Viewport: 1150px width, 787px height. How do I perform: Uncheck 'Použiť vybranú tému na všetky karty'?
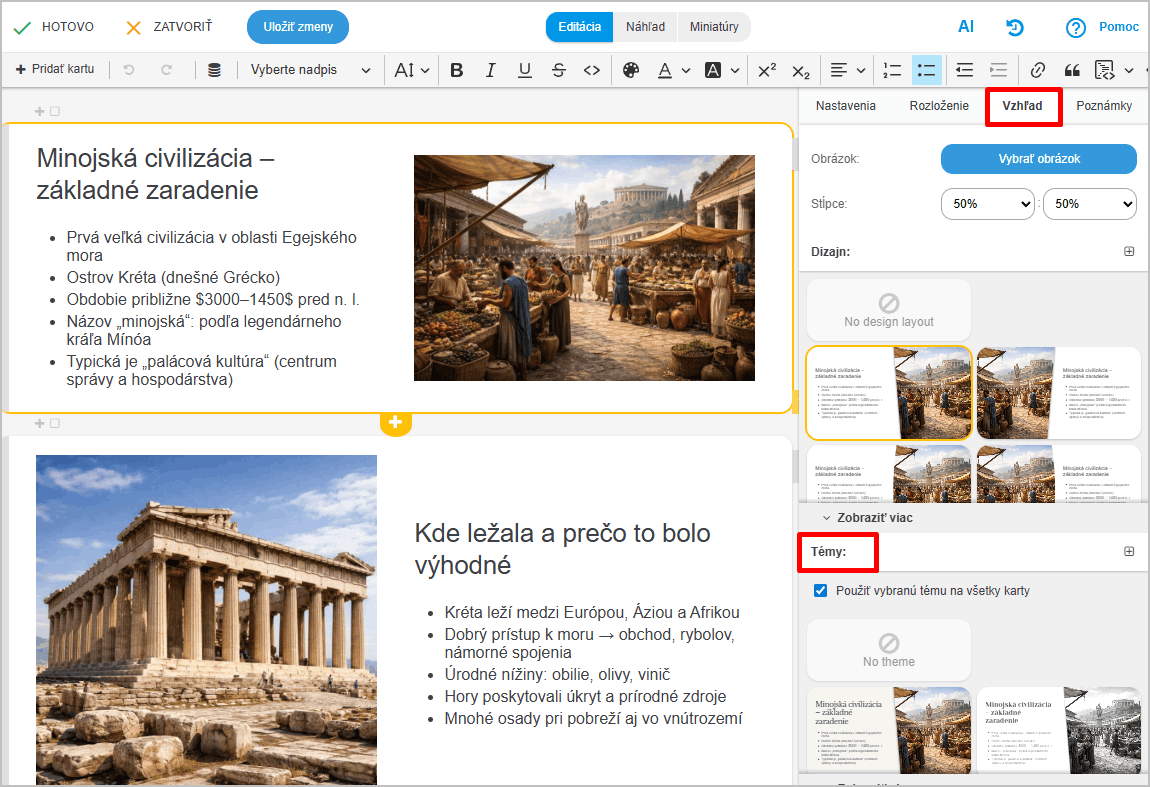(821, 591)
